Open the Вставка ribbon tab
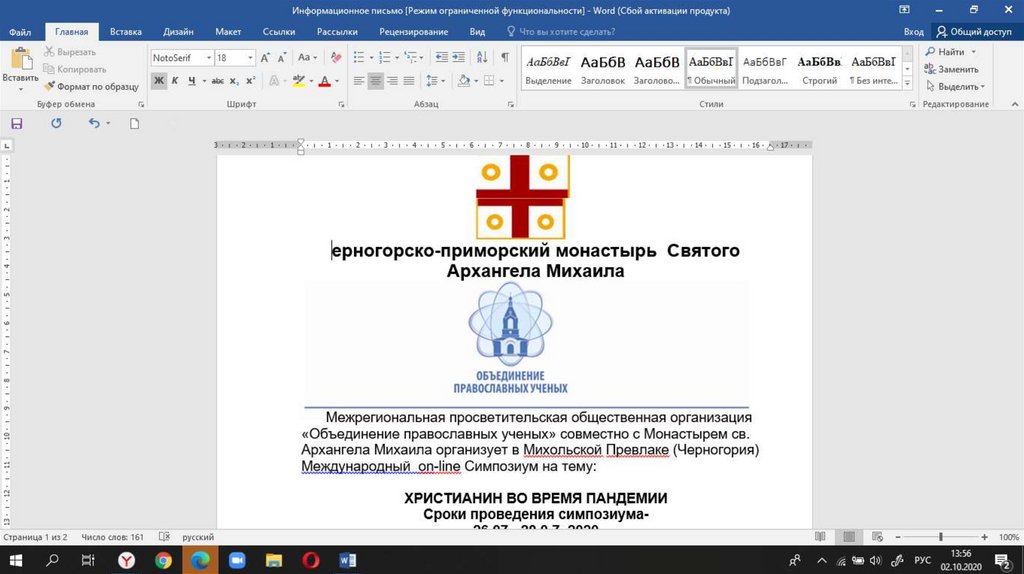 point(126,32)
